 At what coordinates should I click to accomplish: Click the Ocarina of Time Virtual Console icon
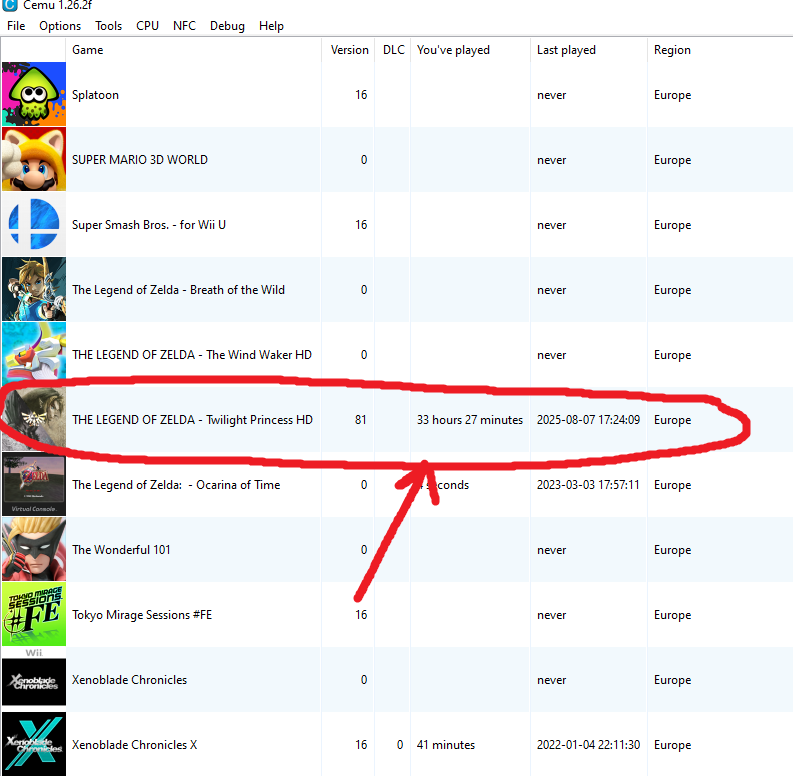34,484
